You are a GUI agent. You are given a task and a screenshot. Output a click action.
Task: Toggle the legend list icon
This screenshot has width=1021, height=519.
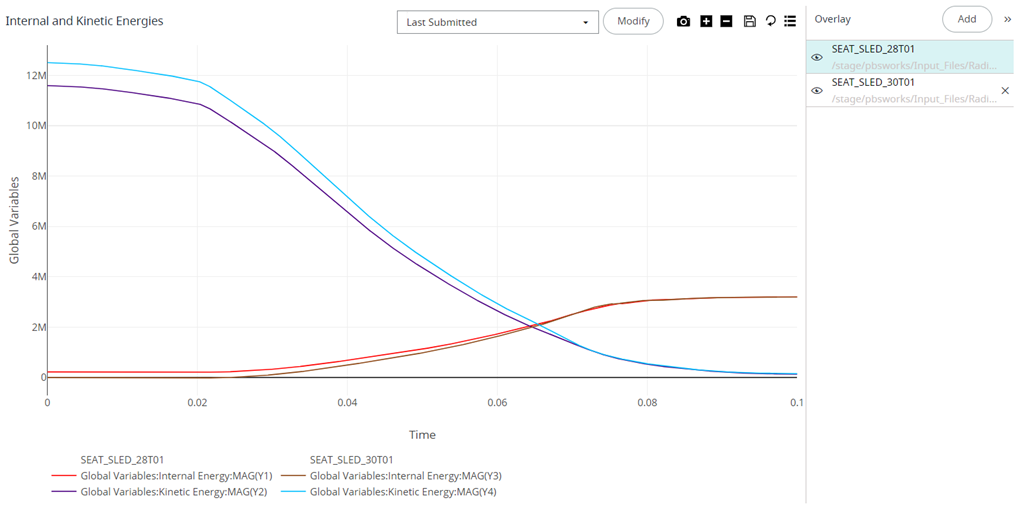[790, 21]
